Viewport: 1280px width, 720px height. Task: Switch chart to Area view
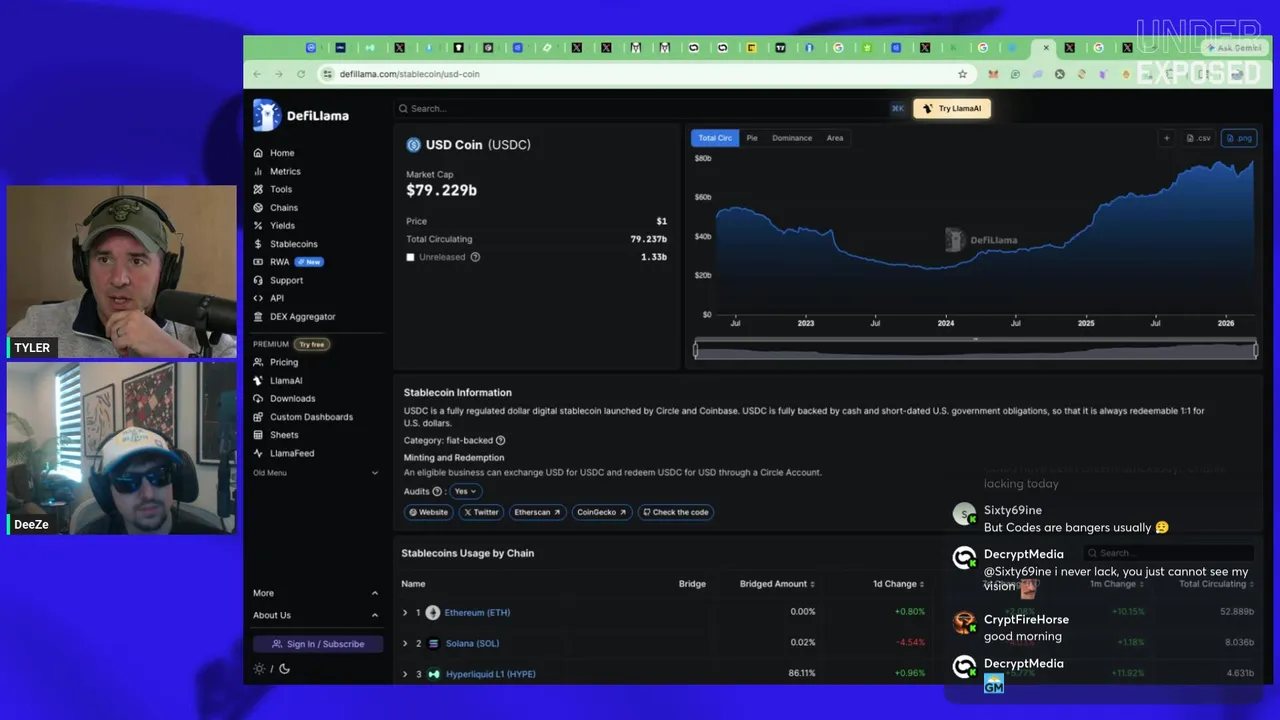coord(835,138)
